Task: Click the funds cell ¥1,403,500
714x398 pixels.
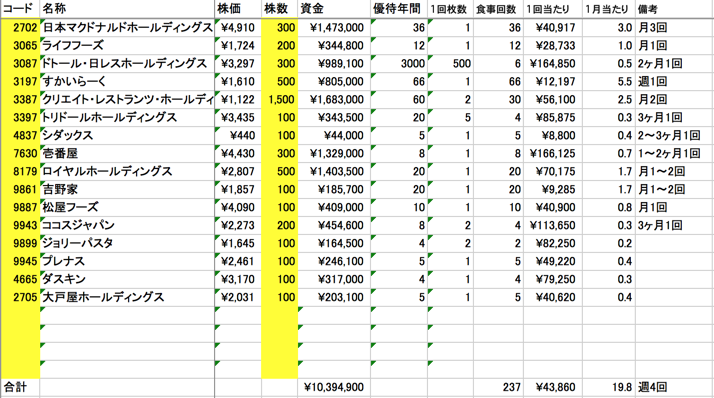Action: coord(334,172)
